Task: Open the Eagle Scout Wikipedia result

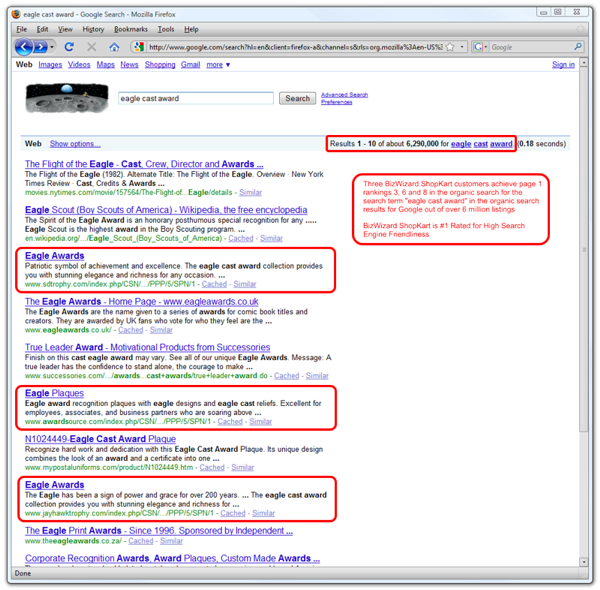Action: point(166,210)
